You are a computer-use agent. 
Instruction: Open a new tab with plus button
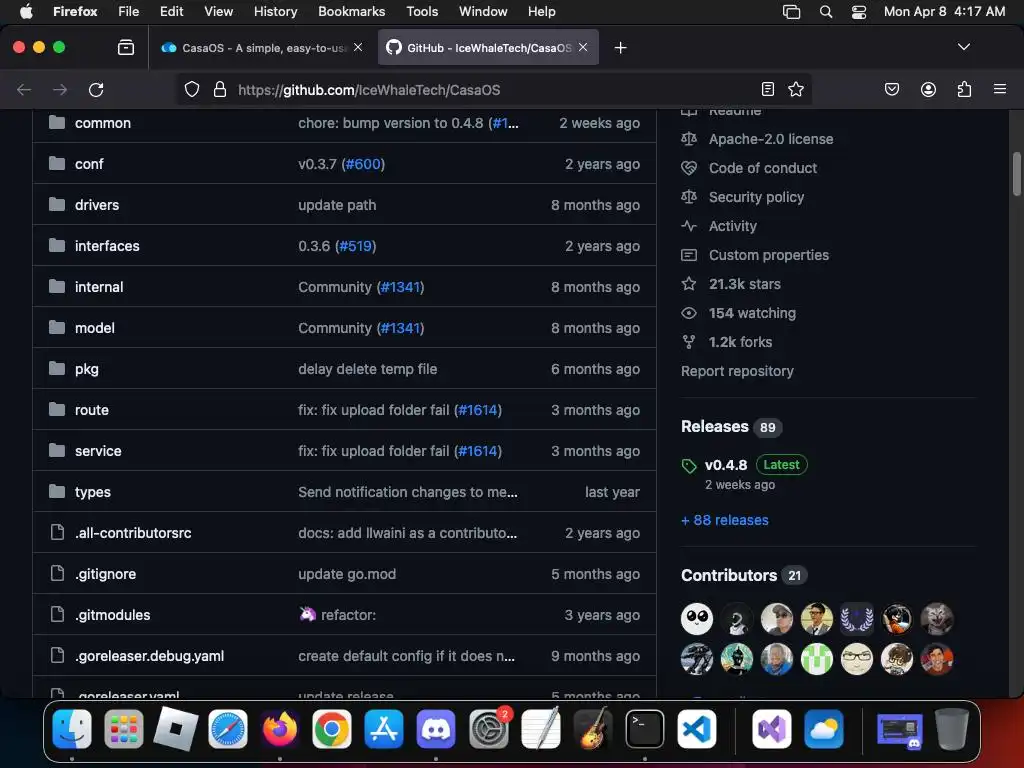(x=620, y=48)
